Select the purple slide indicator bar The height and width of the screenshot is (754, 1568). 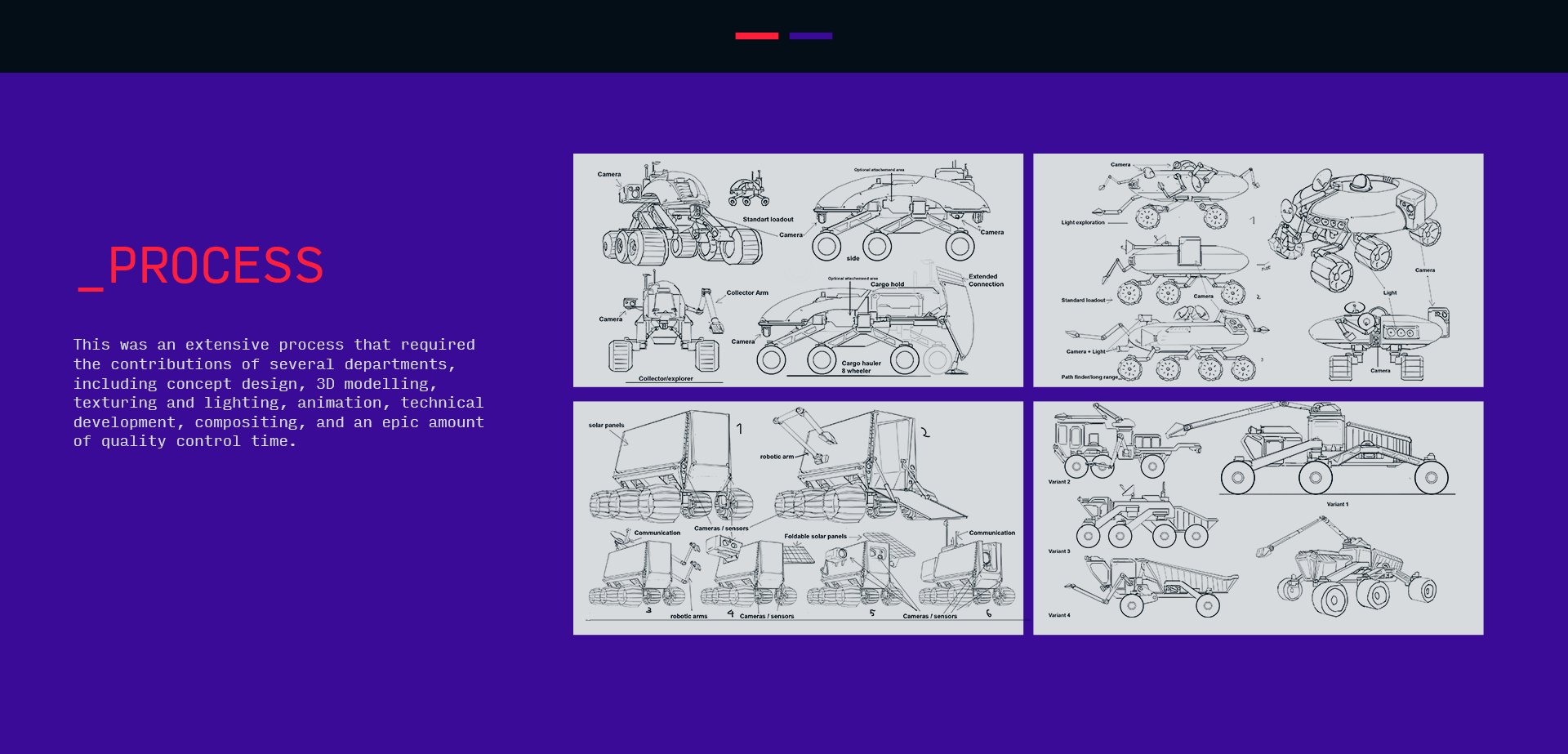[x=810, y=36]
